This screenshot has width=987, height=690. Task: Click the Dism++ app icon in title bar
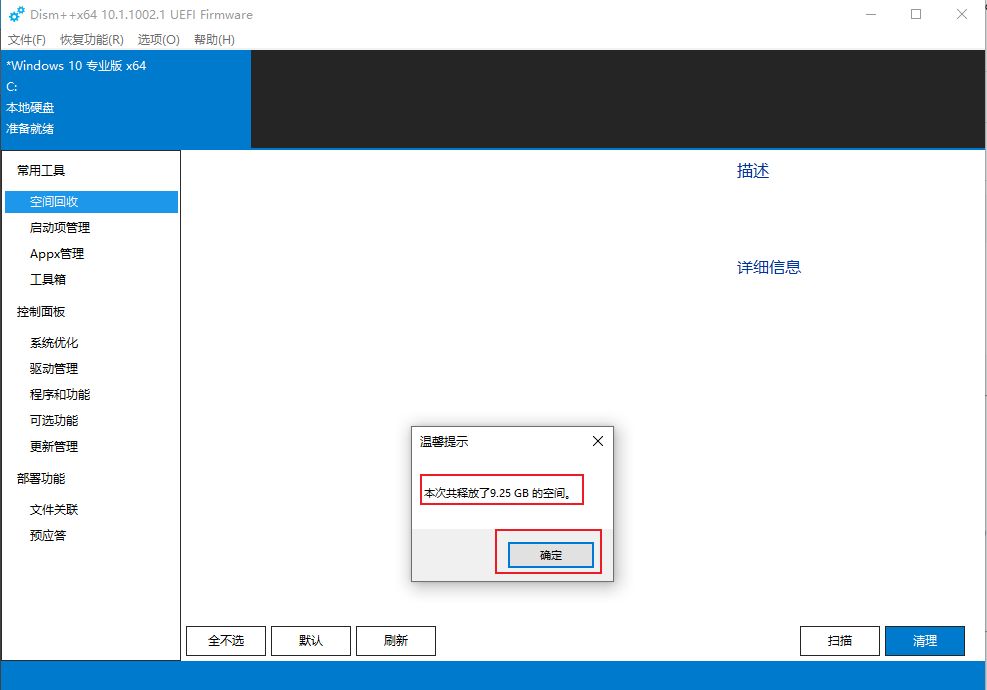pos(16,15)
